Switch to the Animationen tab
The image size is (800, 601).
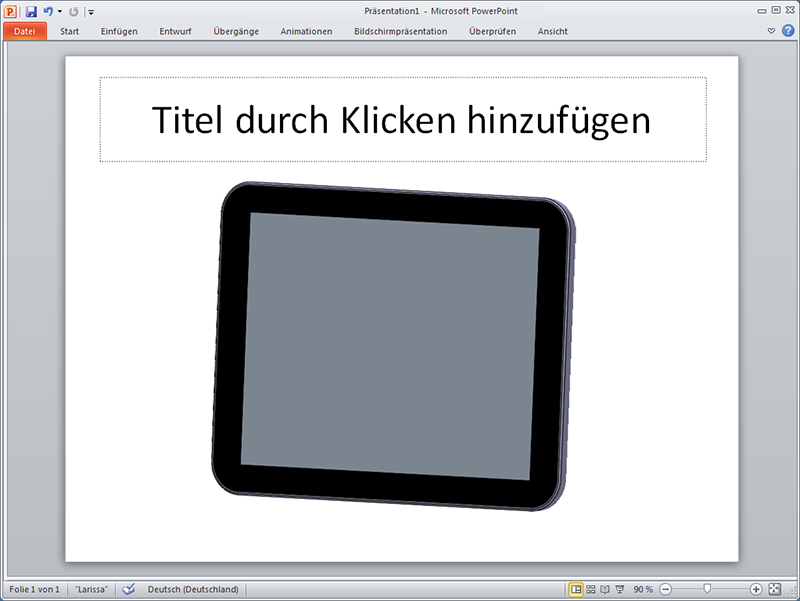tap(306, 31)
